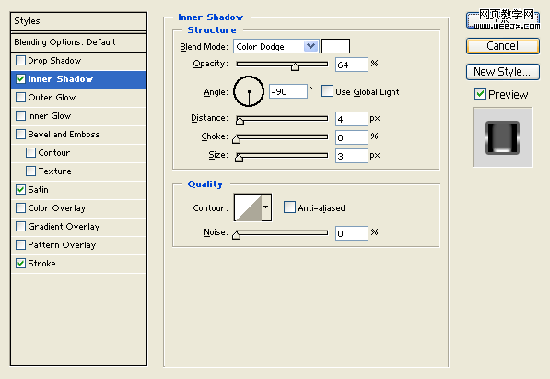550x379 pixels.
Task: Click the layer style preview thumbnail
Action: (x=502, y=137)
